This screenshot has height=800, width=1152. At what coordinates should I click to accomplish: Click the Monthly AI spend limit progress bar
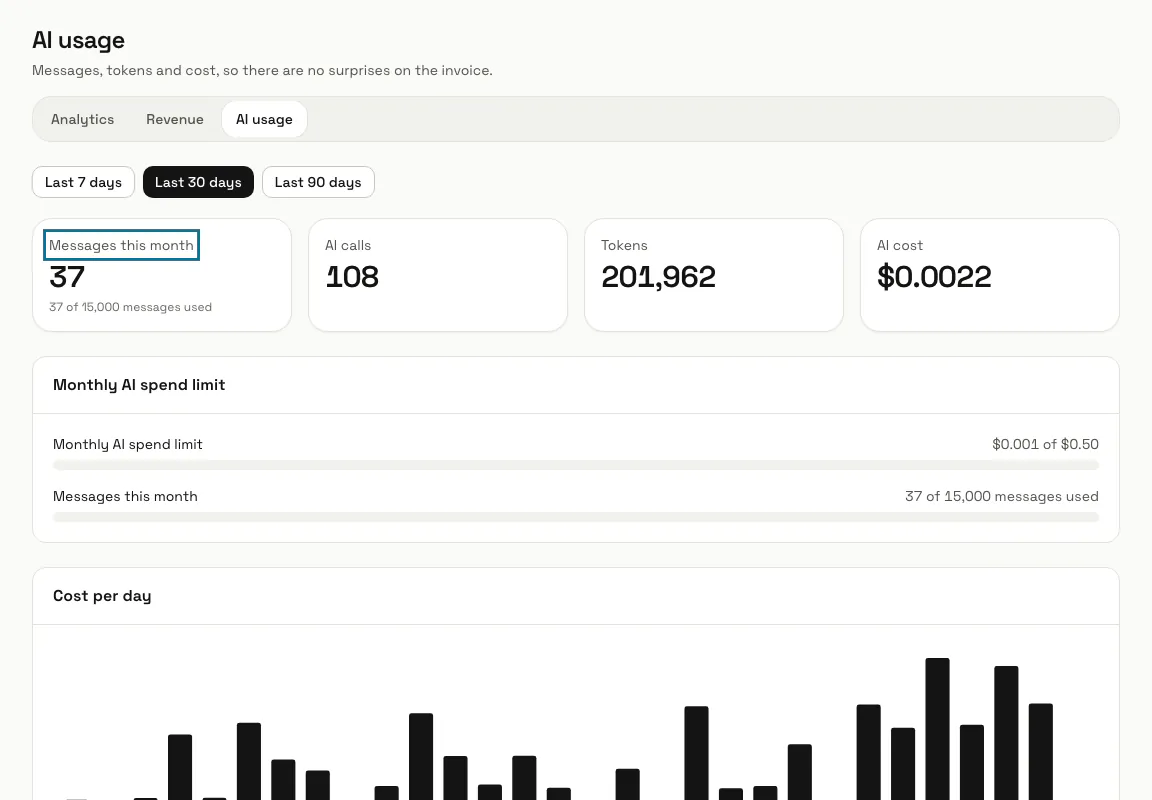click(x=576, y=465)
